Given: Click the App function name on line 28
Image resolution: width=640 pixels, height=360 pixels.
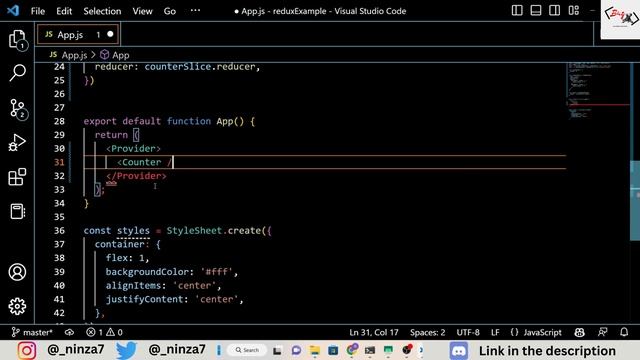Looking at the screenshot, I should (x=224, y=121).
